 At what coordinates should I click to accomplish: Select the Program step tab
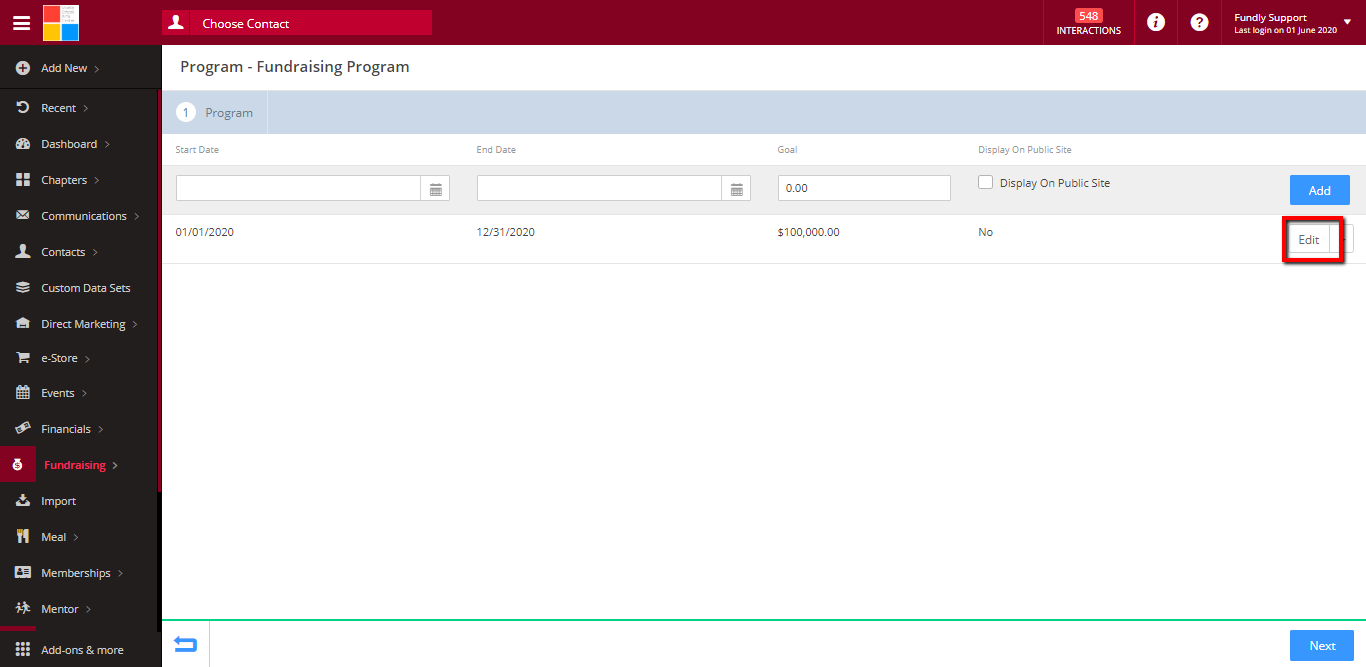pos(215,113)
